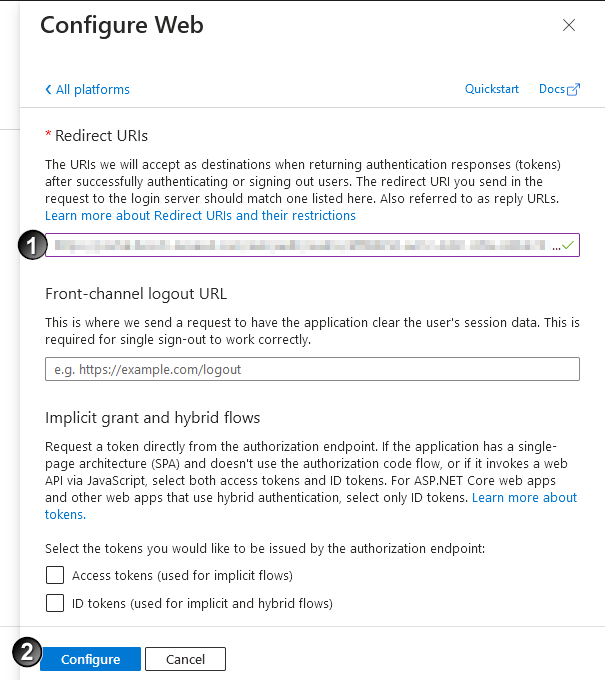Click the Access tokens checkbox label text
The image size is (605, 680).
(182, 575)
